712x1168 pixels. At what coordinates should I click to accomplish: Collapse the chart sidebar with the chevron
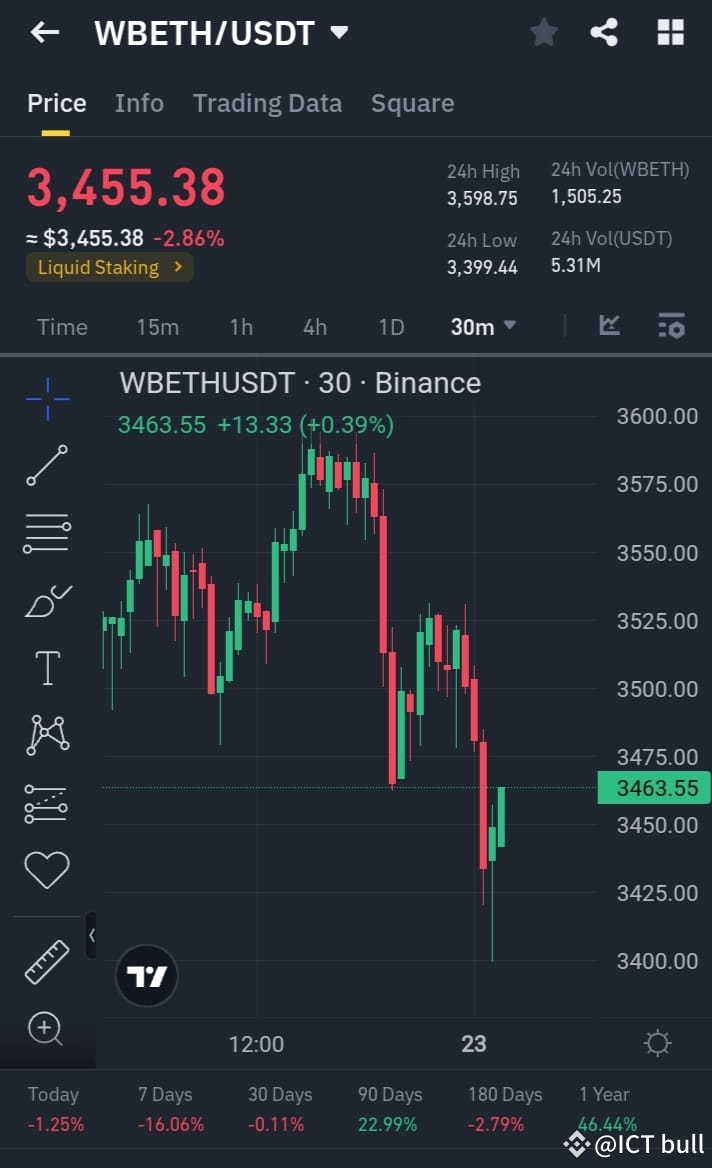point(93,937)
